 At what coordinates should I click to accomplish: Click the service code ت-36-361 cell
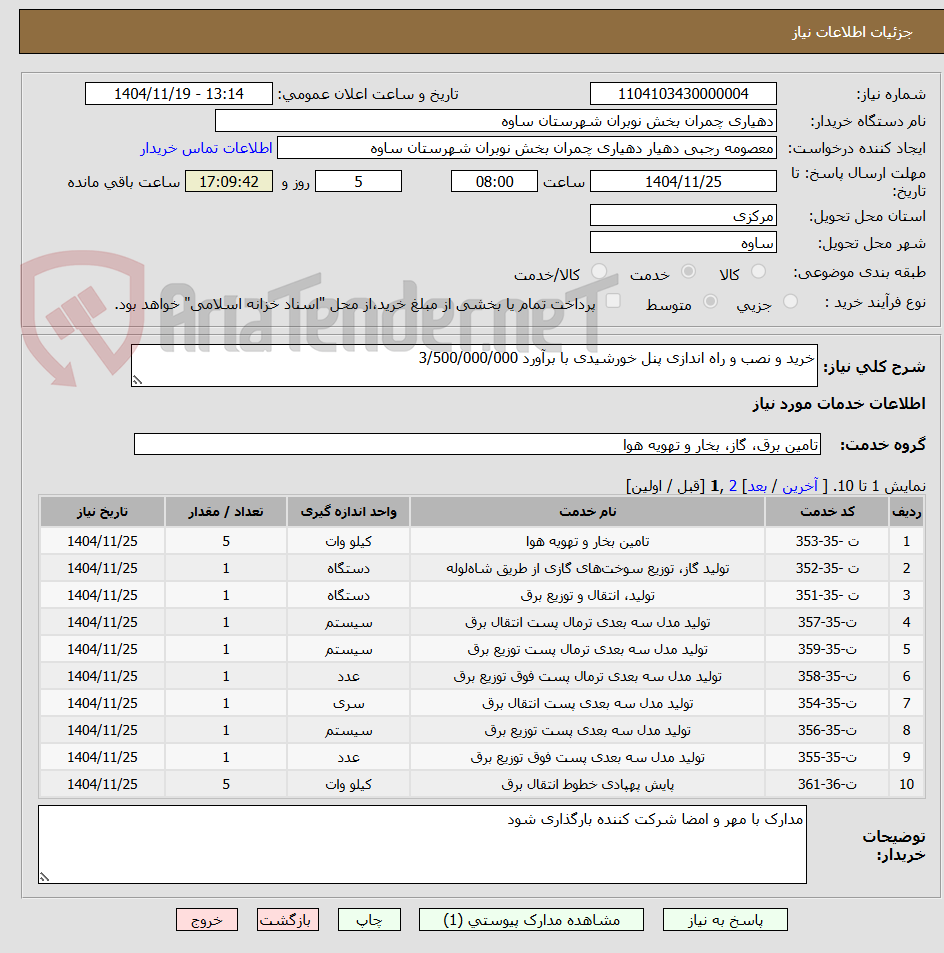coord(827,784)
